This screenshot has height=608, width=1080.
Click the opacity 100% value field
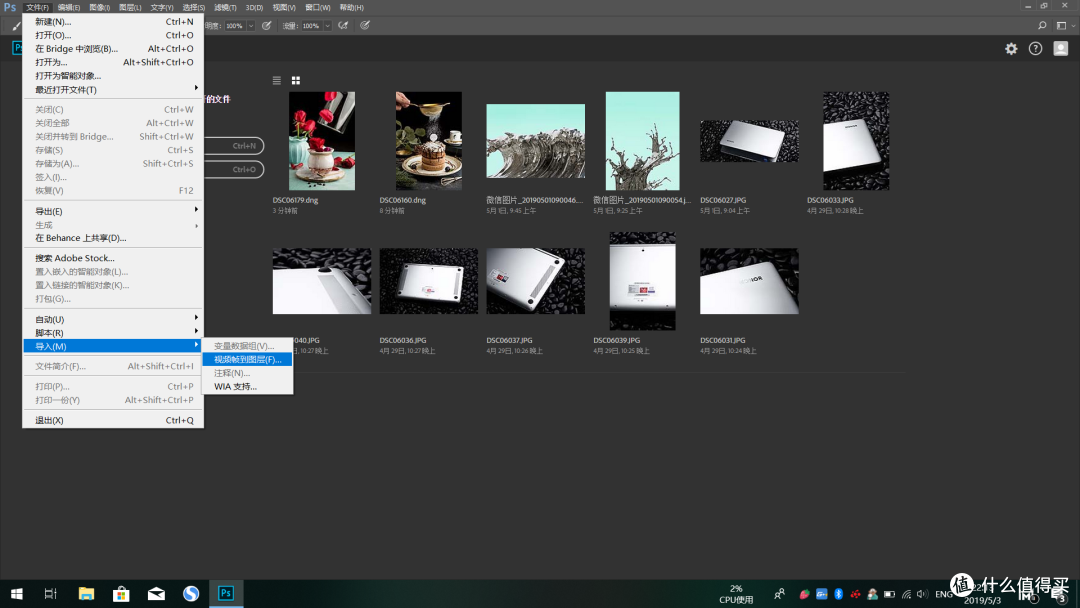point(235,26)
